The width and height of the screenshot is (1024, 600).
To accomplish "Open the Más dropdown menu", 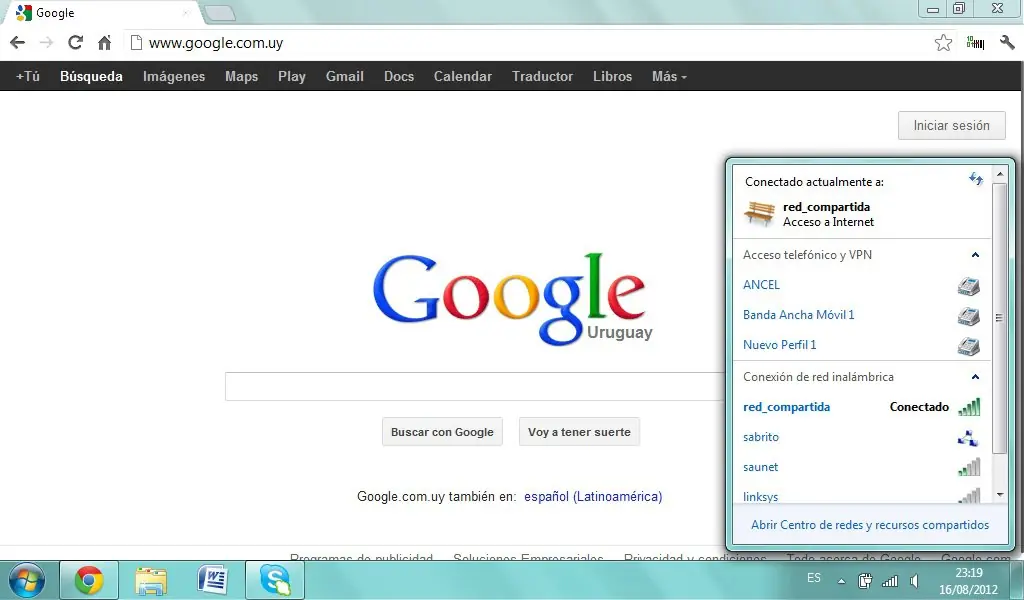I will (x=669, y=76).
